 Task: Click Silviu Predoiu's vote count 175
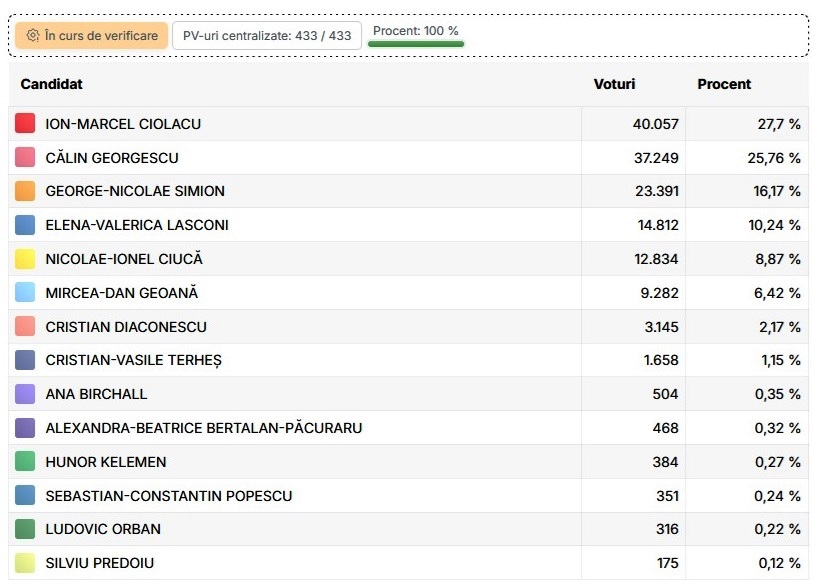[667, 563]
